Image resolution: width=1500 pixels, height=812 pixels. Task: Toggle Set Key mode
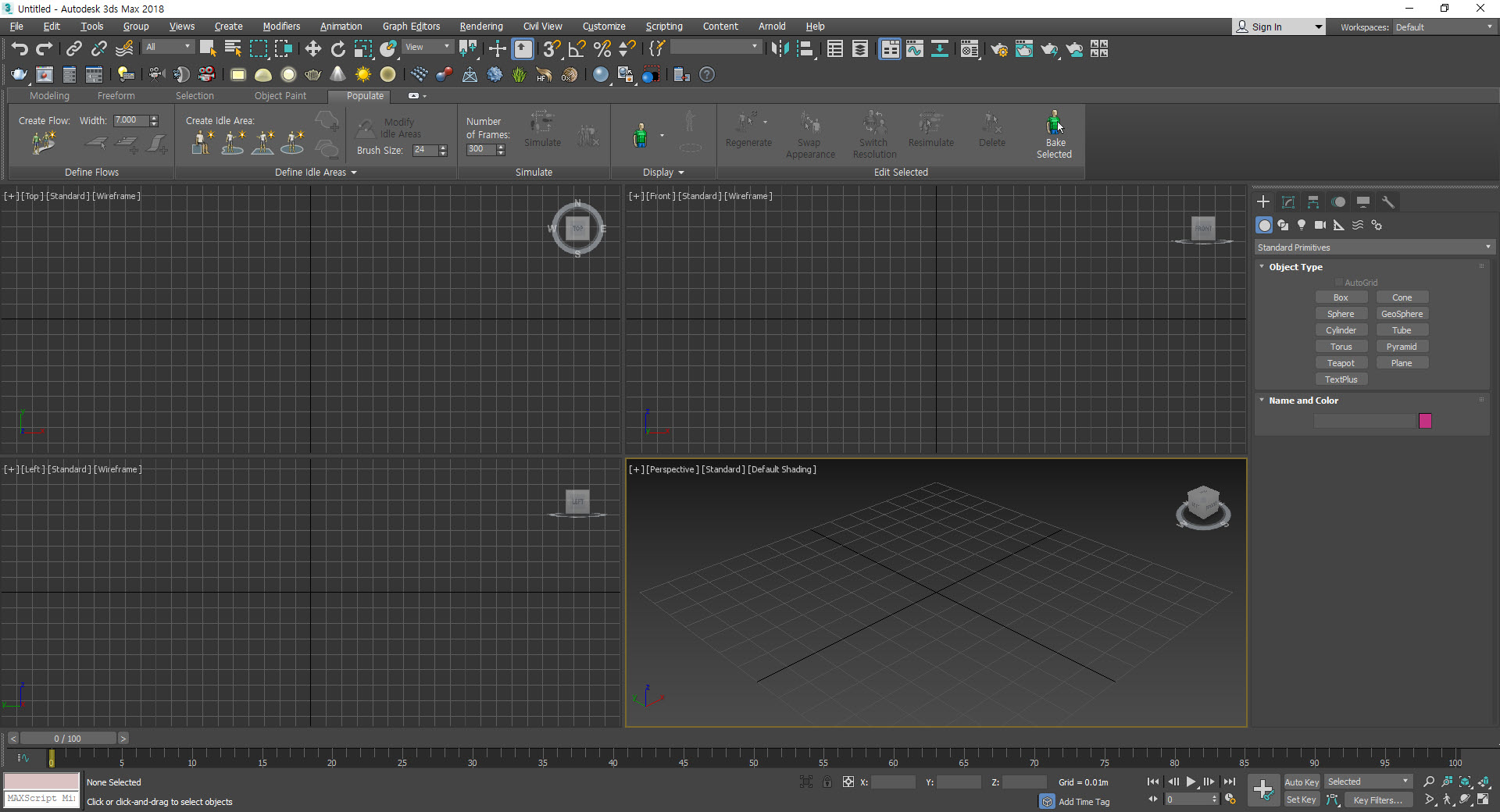(1302, 800)
